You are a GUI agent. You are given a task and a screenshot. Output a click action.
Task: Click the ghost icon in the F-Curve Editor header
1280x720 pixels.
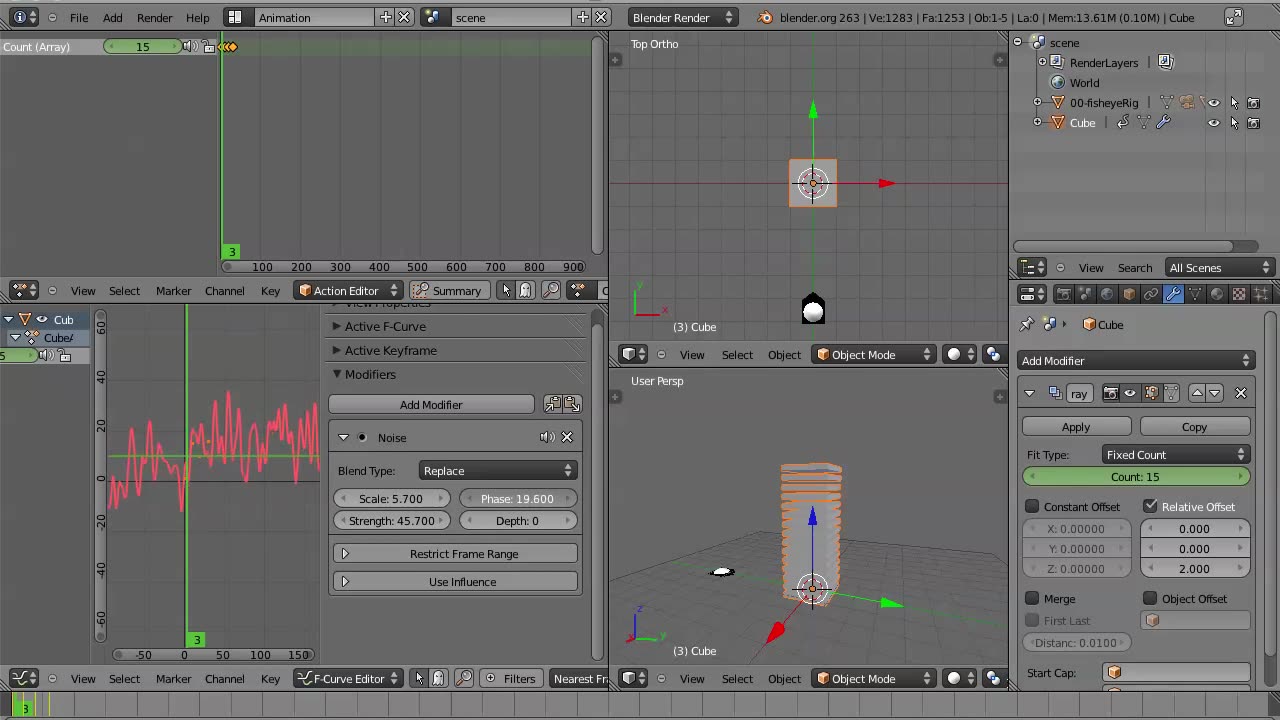(438, 678)
